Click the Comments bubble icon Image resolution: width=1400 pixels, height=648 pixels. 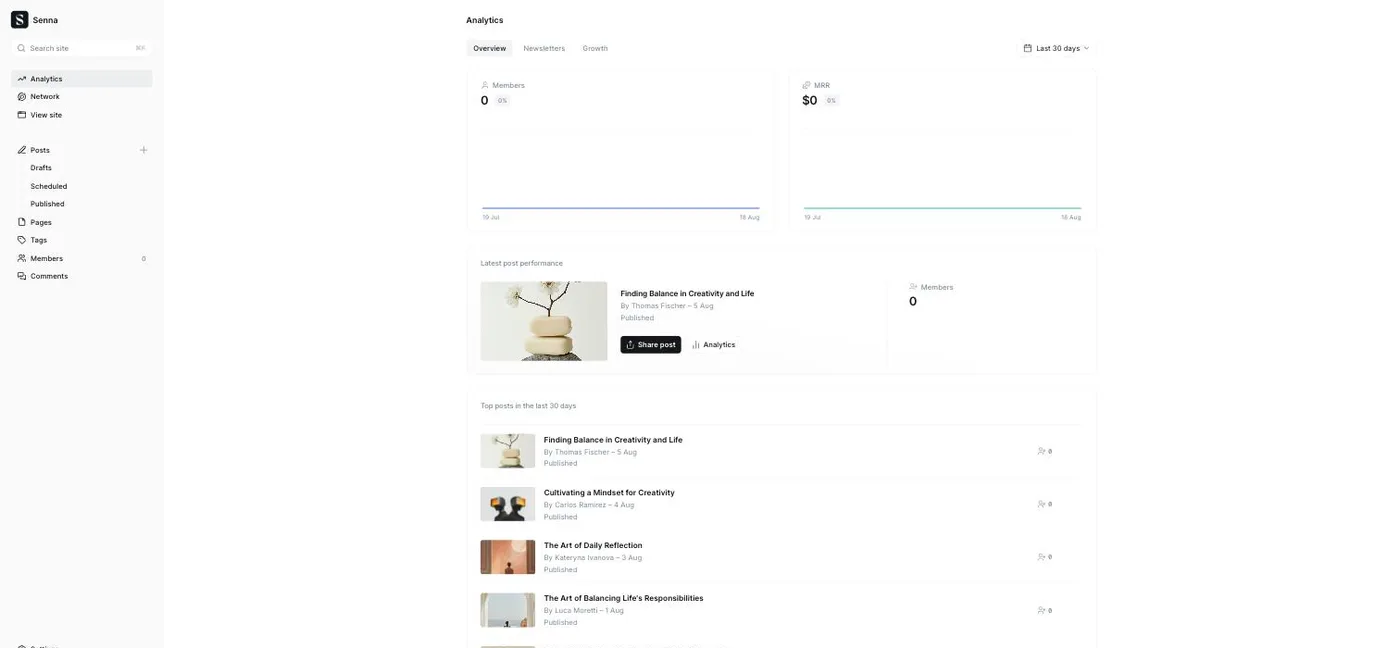click(x=22, y=276)
